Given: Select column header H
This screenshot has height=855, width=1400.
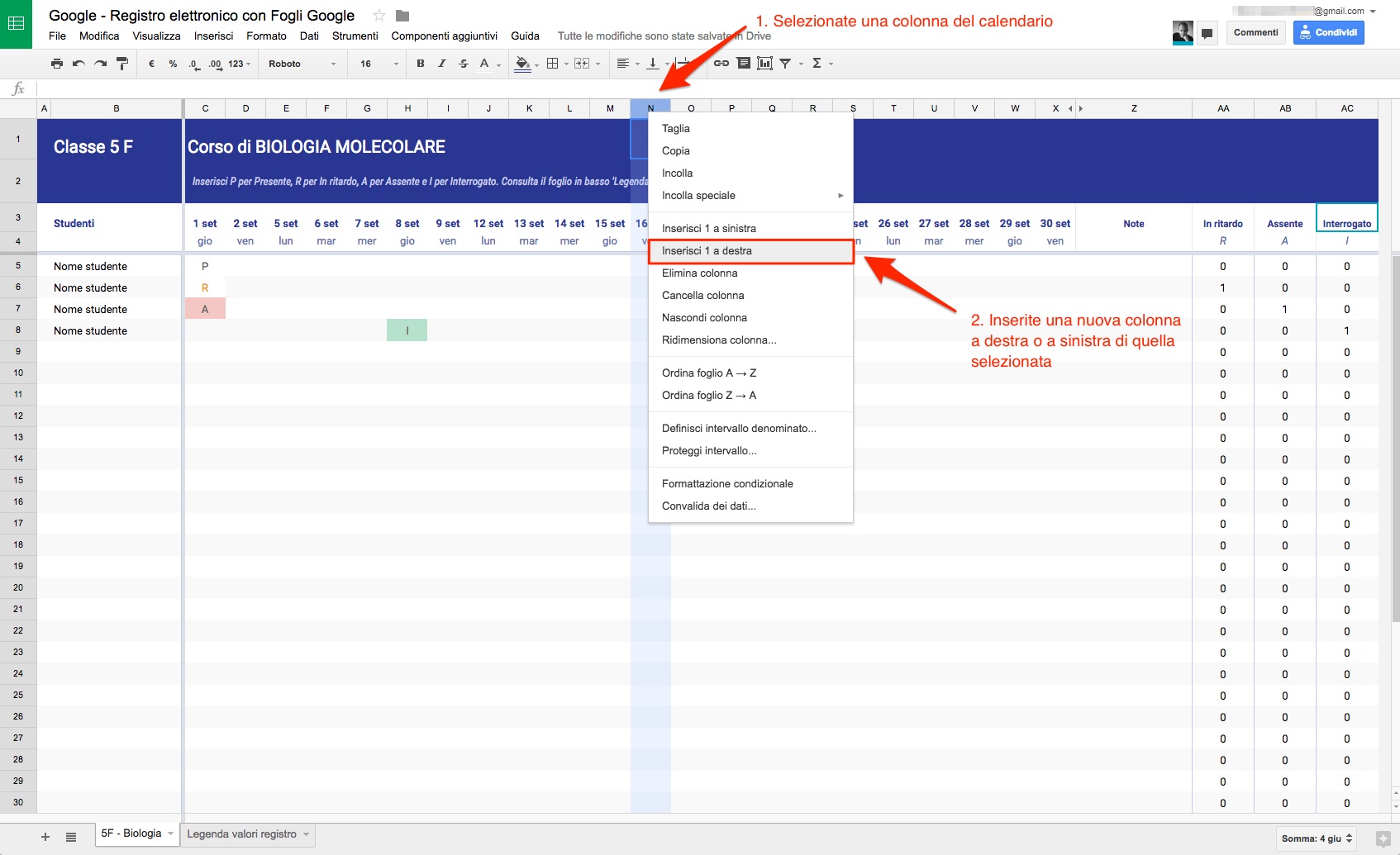Looking at the screenshot, I should pos(407,108).
